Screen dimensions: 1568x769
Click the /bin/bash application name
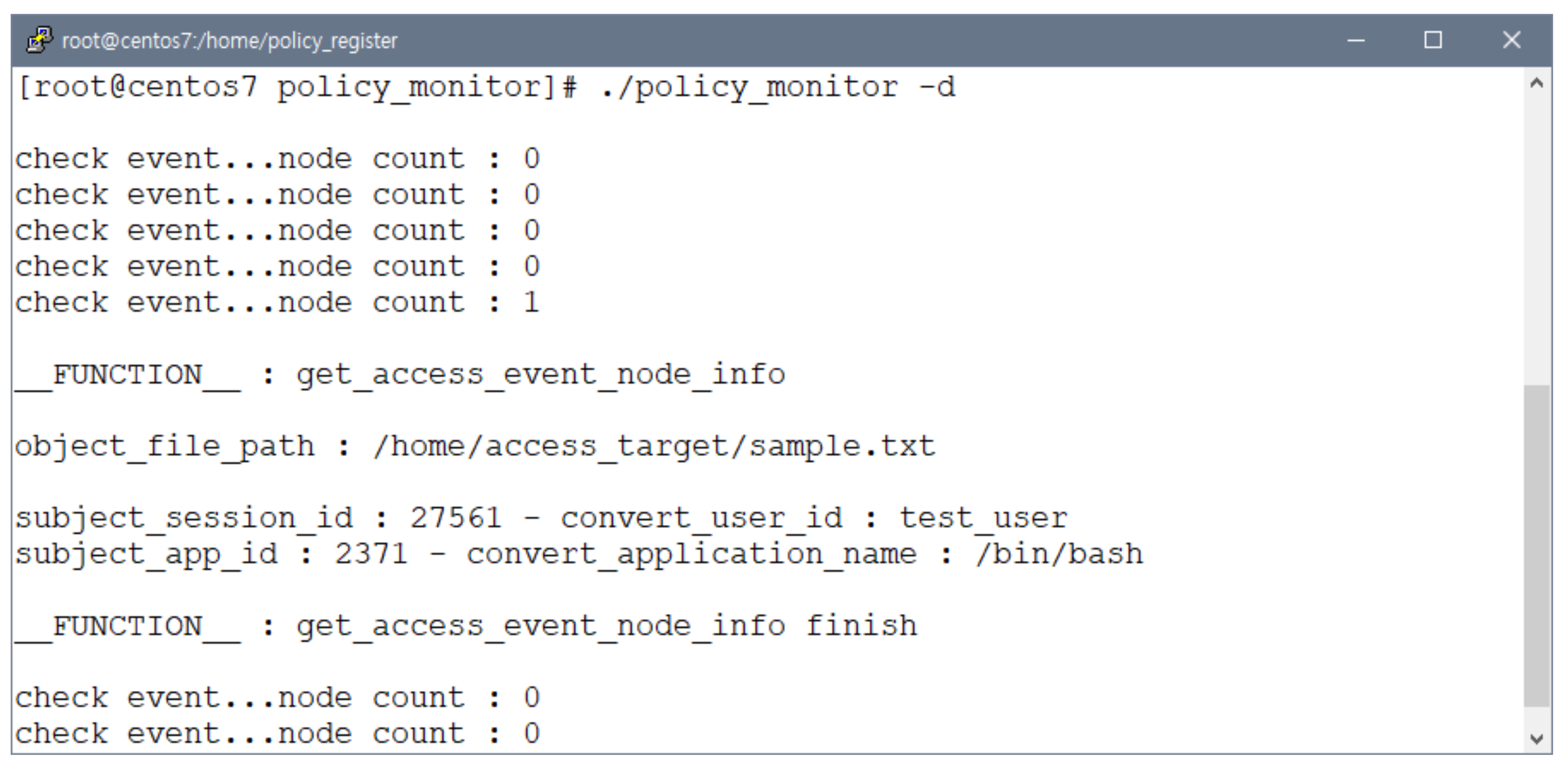(x=1059, y=554)
